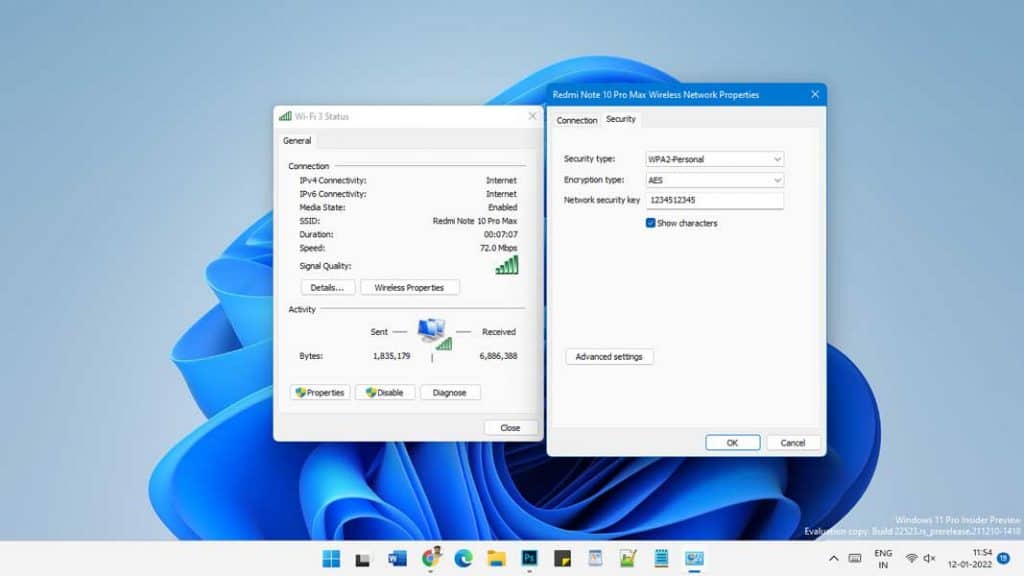The image size is (1024, 576).
Task: Open Google Chrome from the taskbar
Action: coord(431,560)
